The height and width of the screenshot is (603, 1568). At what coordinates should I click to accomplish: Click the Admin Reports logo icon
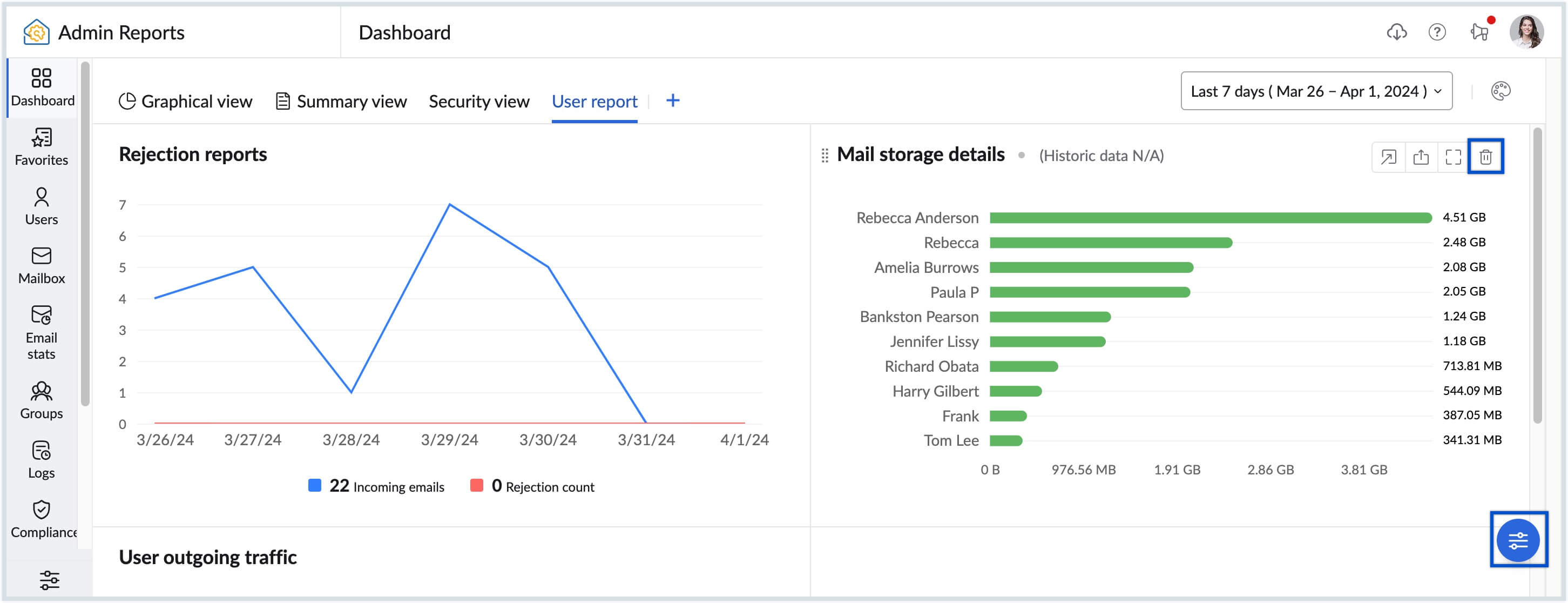click(36, 32)
